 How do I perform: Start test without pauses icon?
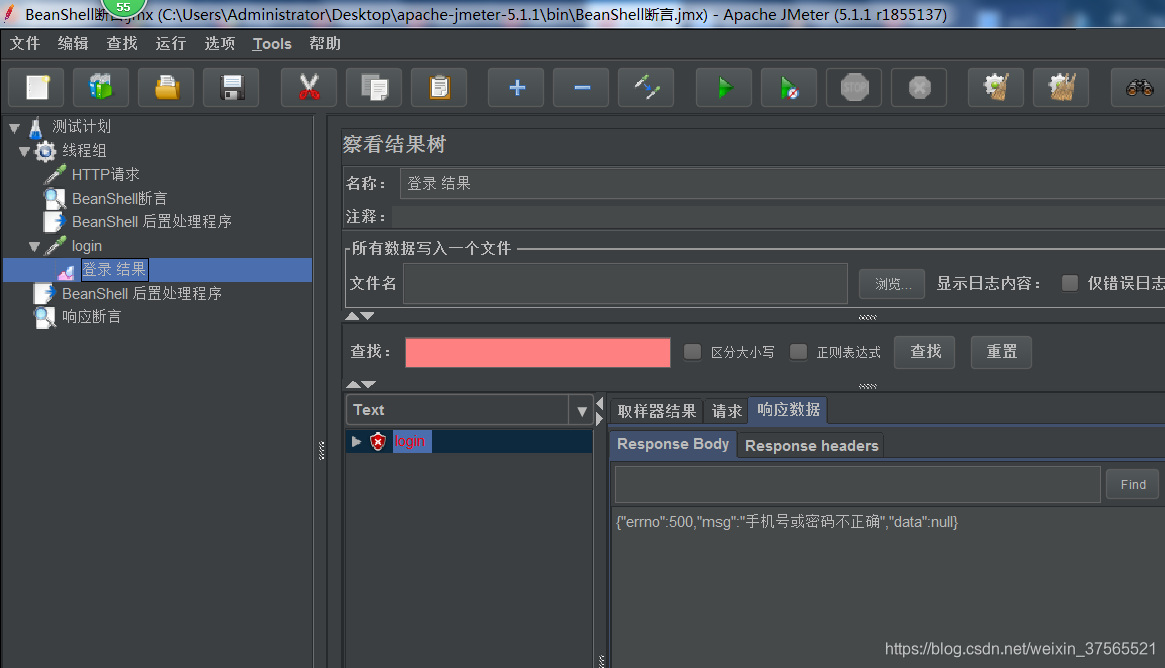789,88
